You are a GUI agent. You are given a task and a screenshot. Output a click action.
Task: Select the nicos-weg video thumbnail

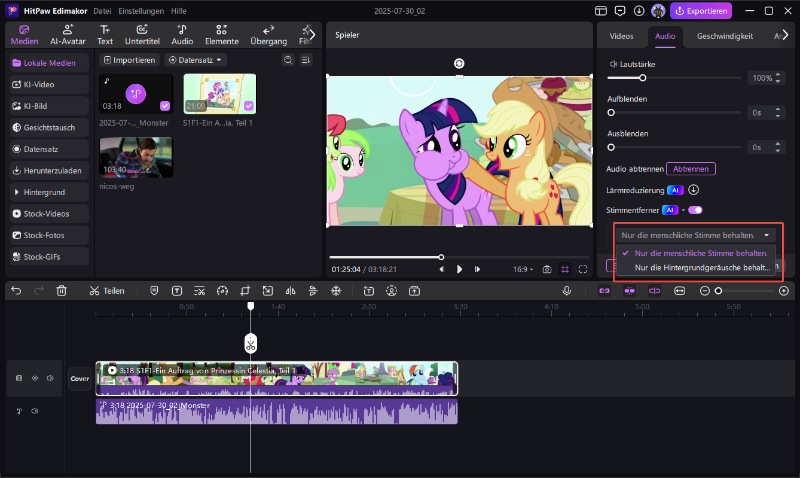coord(136,158)
